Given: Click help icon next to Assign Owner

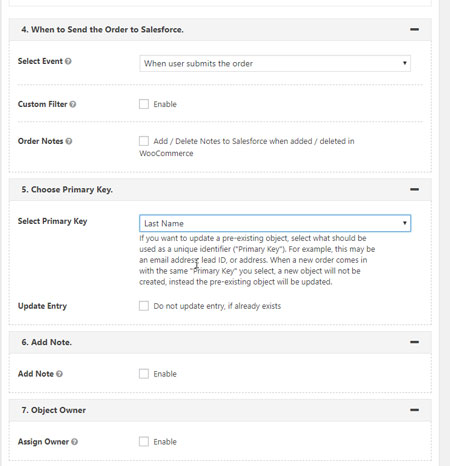Looking at the screenshot, I should point(75,442).
